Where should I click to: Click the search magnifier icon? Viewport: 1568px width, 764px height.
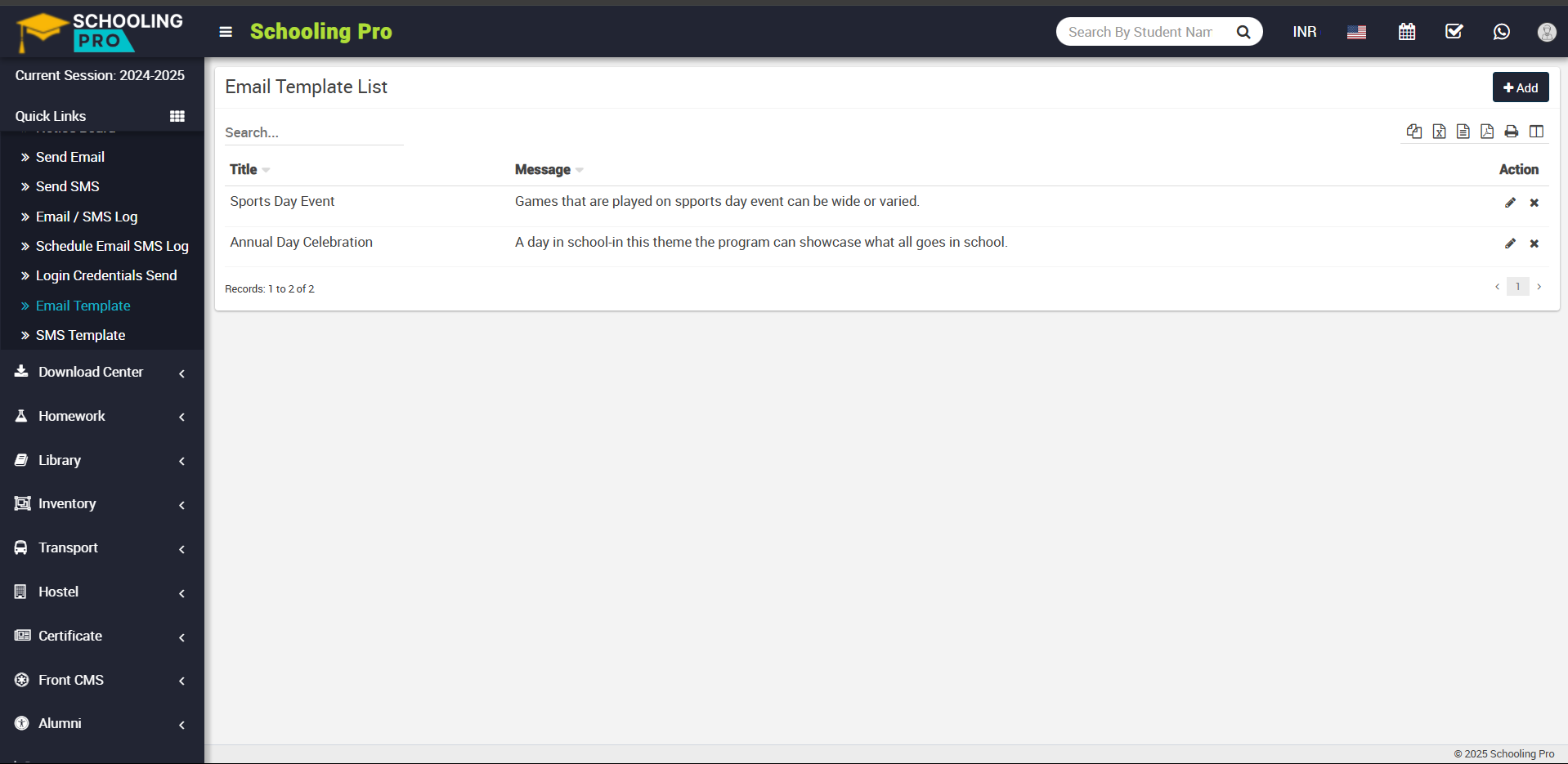[x=1243, y=32]
